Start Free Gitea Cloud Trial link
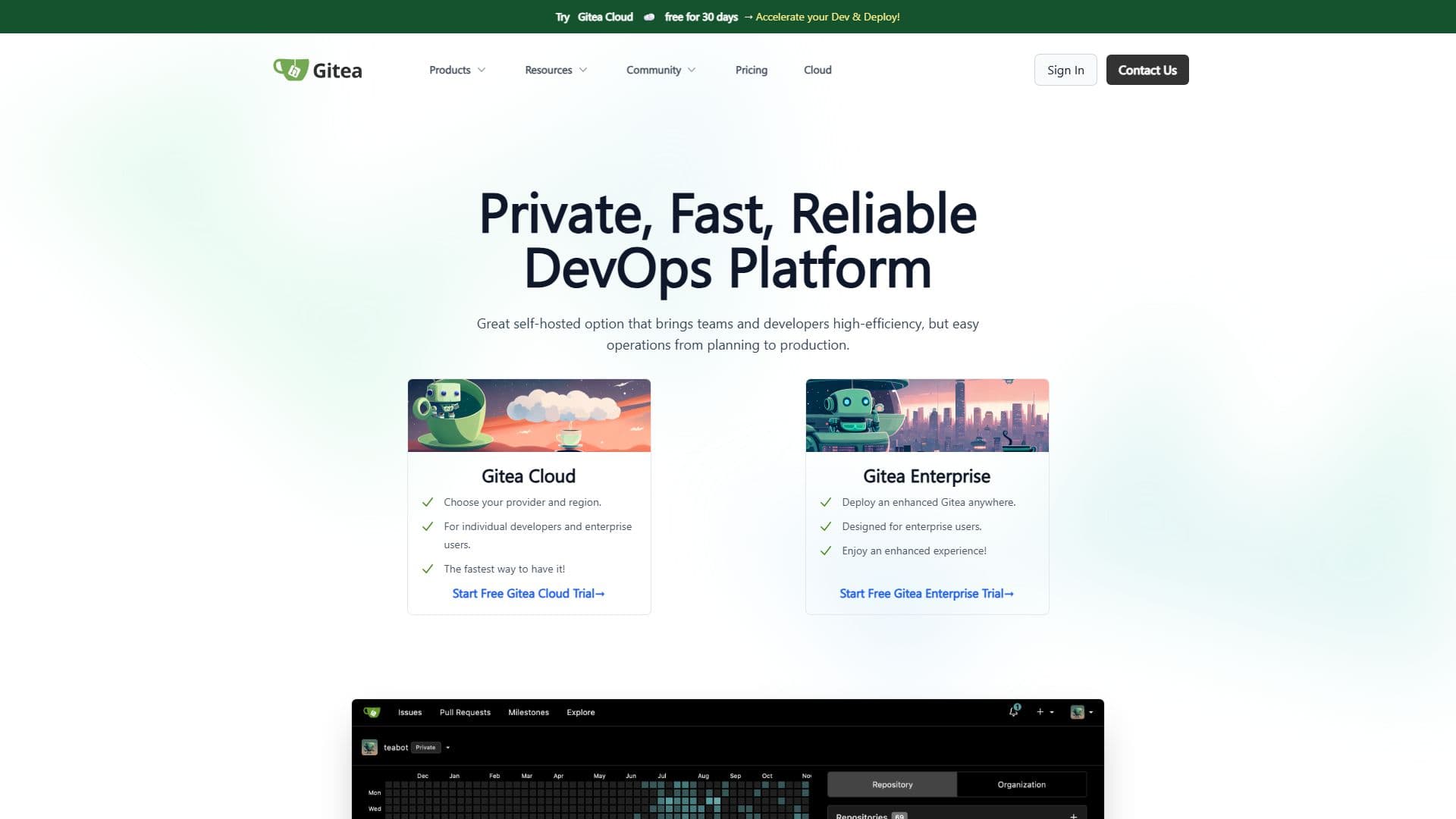1456x819 pixels. 529,593
